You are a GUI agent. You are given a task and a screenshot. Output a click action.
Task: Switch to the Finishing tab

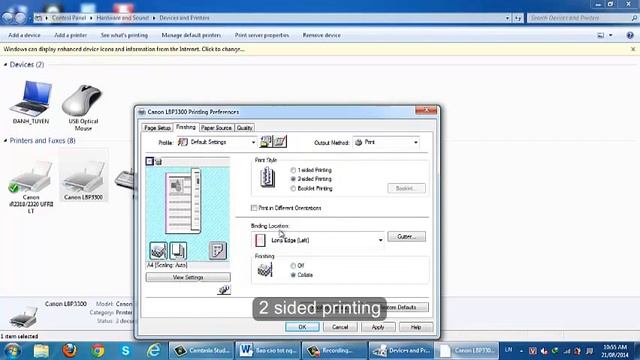[x=186, y=127]
